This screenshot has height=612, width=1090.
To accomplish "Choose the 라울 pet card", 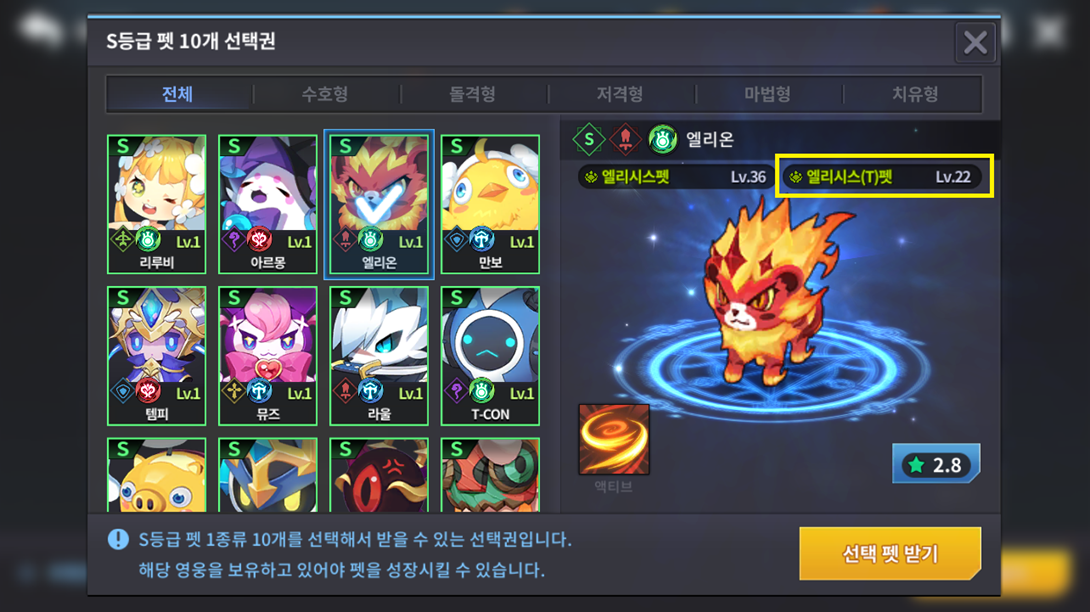I will tap(379, 355).
